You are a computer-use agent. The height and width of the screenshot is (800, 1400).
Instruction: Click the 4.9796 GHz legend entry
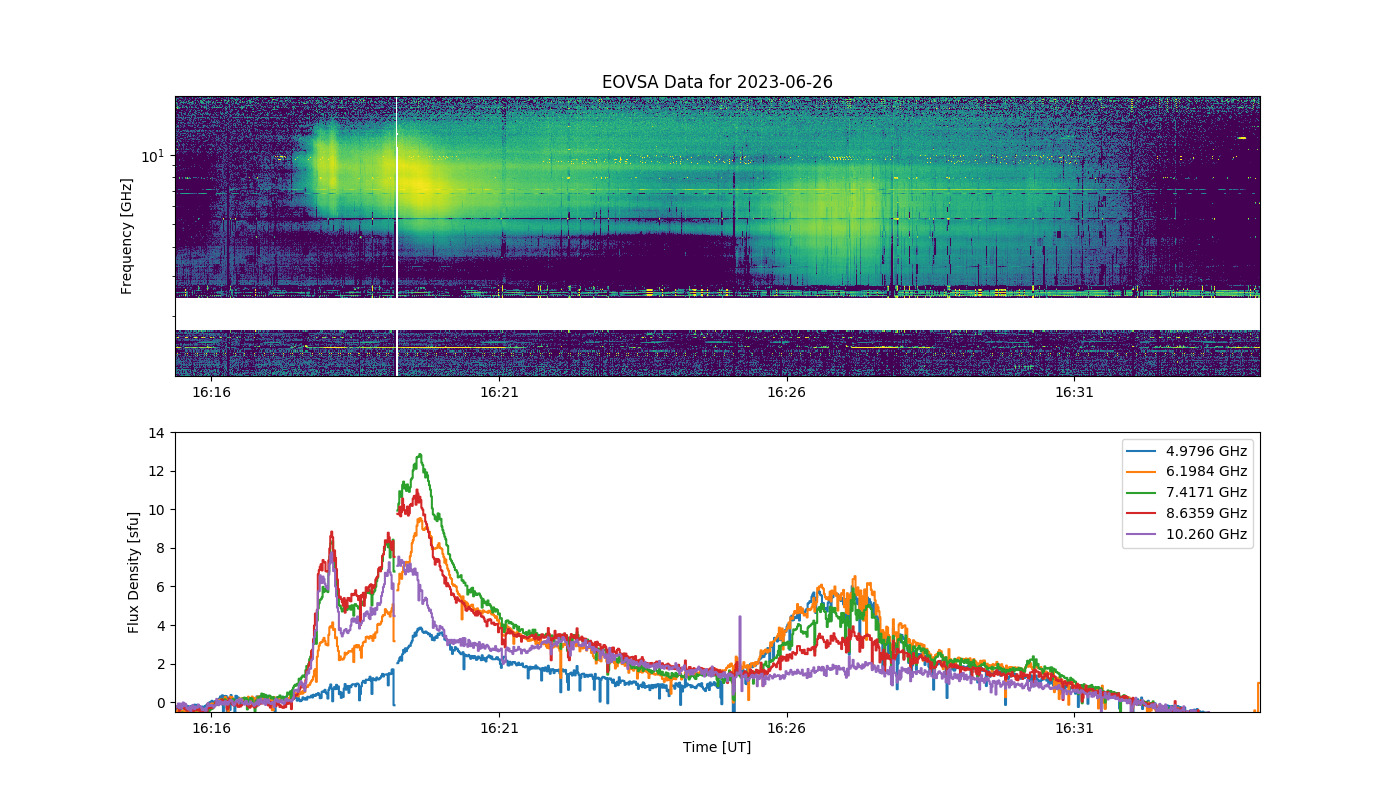click(1186, 451)
